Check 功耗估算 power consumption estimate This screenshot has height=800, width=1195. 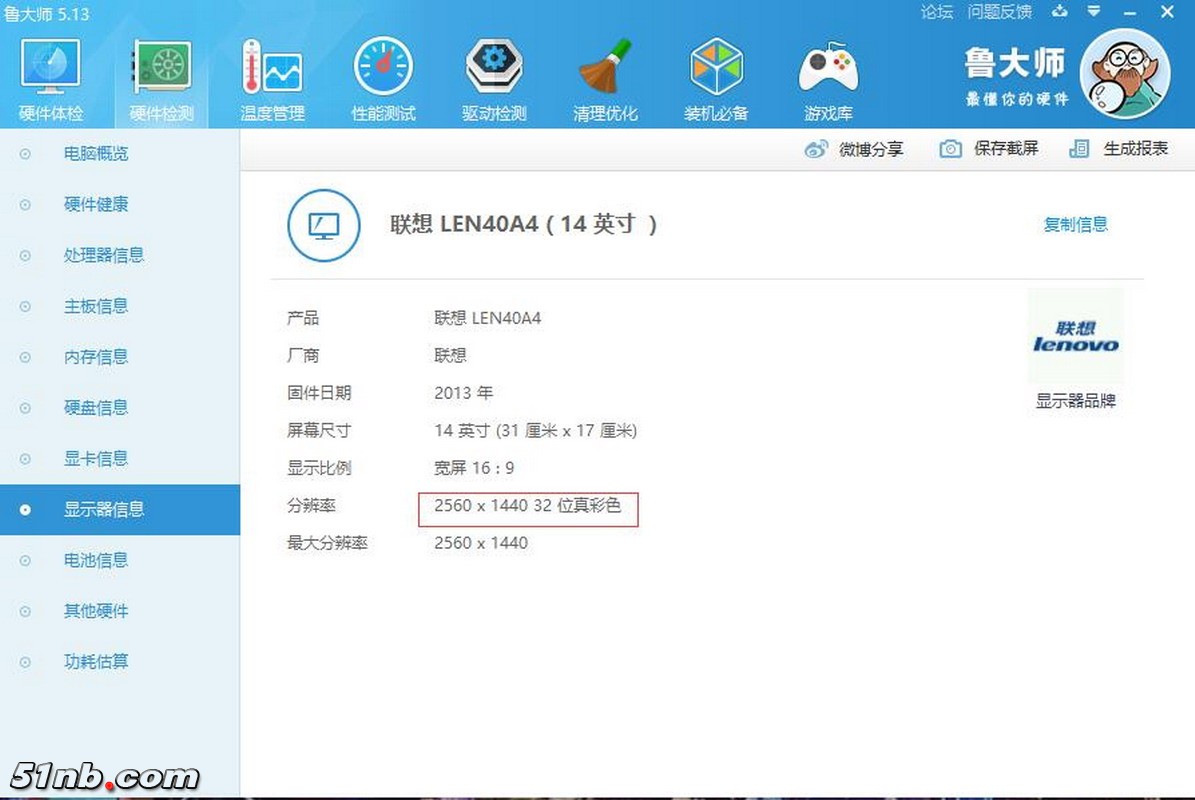pos(96,661)
